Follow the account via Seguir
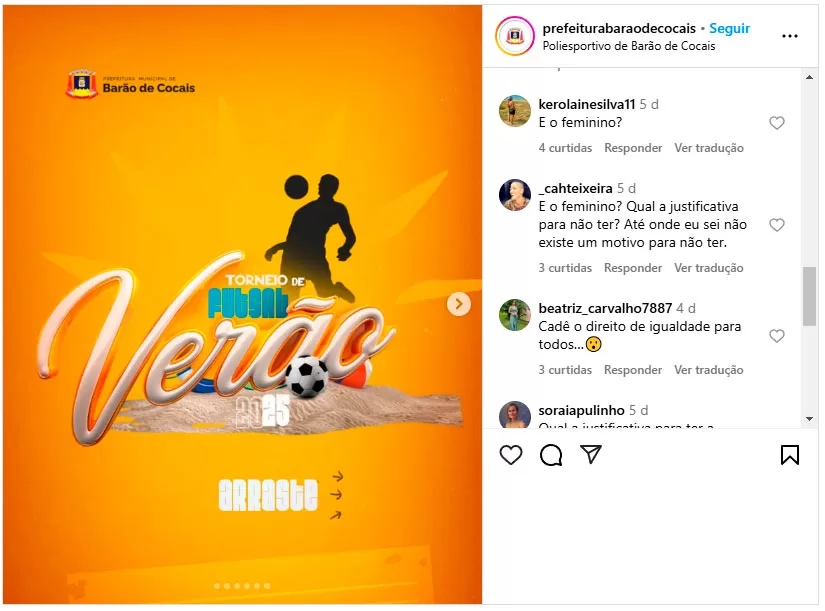825x611 pixels. [729, 28]
